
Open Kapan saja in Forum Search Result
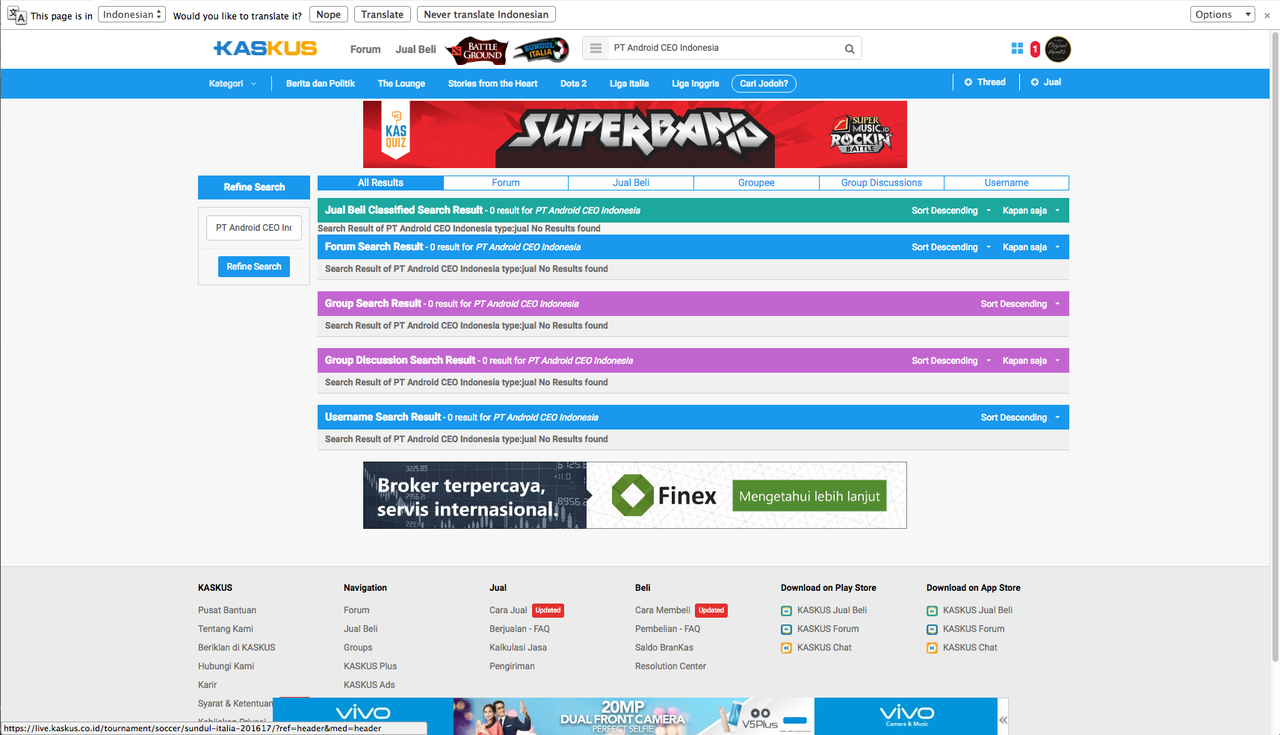coord(1031,247)
